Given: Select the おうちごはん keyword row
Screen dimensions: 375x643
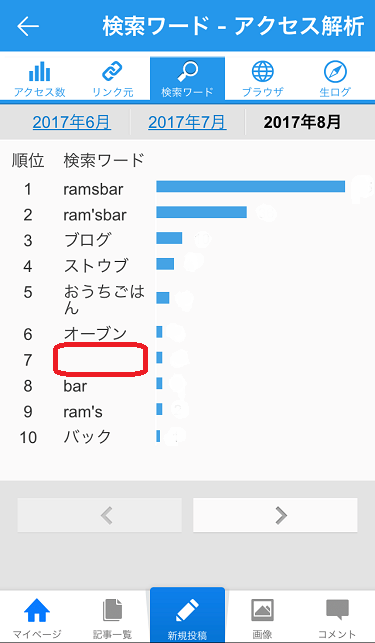Looking at the screenshot, I should (x=188, y=299).
